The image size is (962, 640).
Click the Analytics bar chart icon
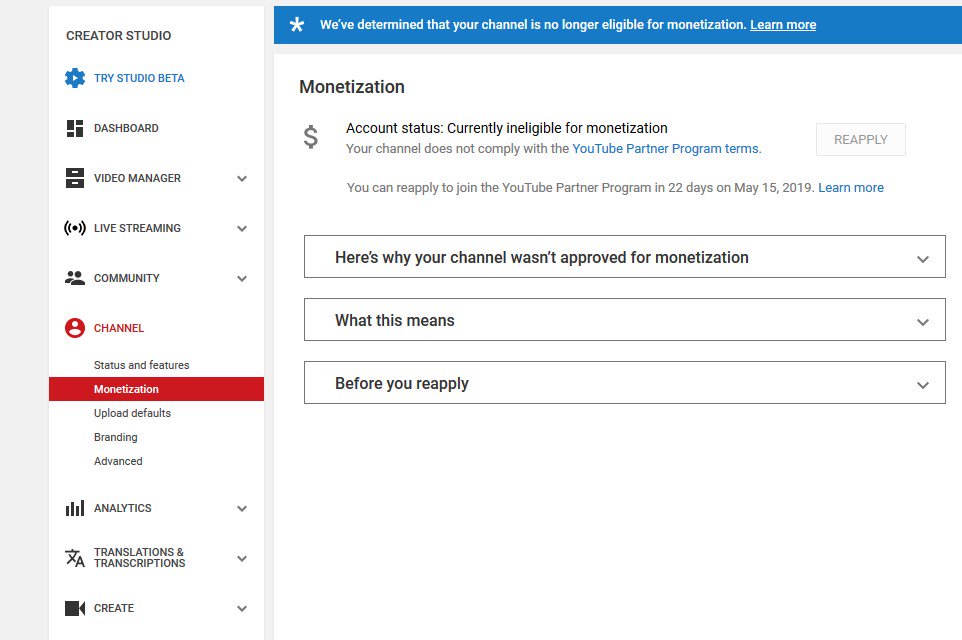(x=75, y=508)
